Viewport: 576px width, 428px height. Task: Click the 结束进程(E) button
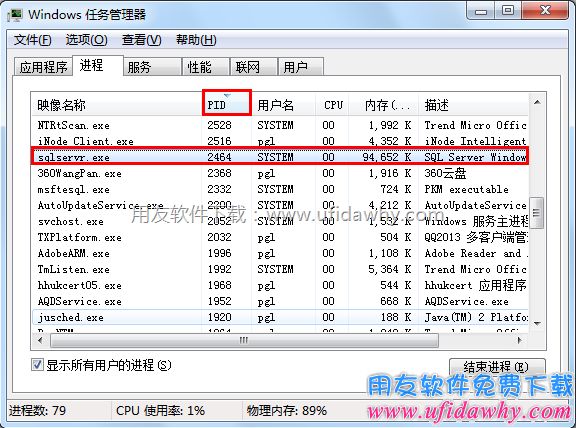(497, 367)
